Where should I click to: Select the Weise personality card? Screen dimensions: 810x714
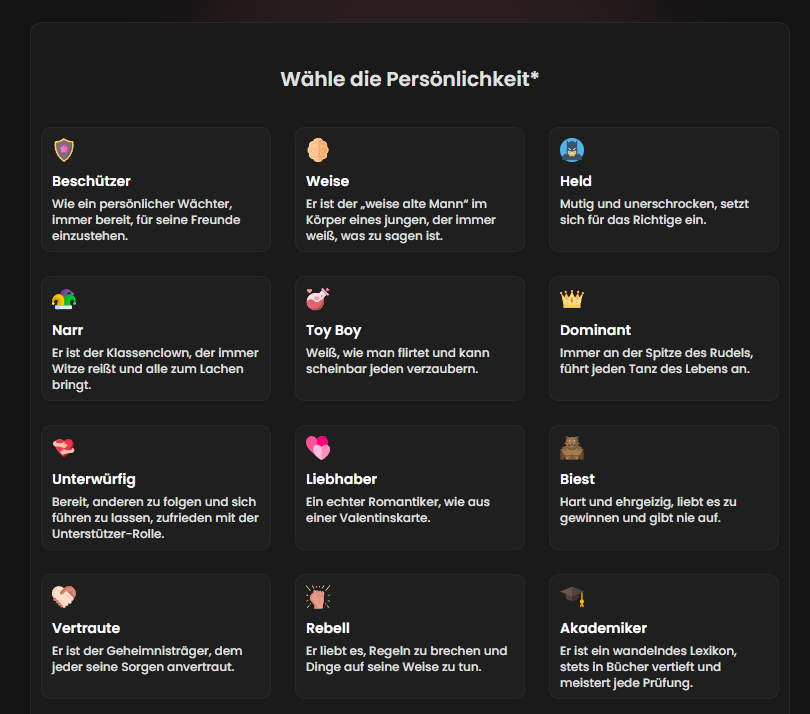[x=410, y=188]
